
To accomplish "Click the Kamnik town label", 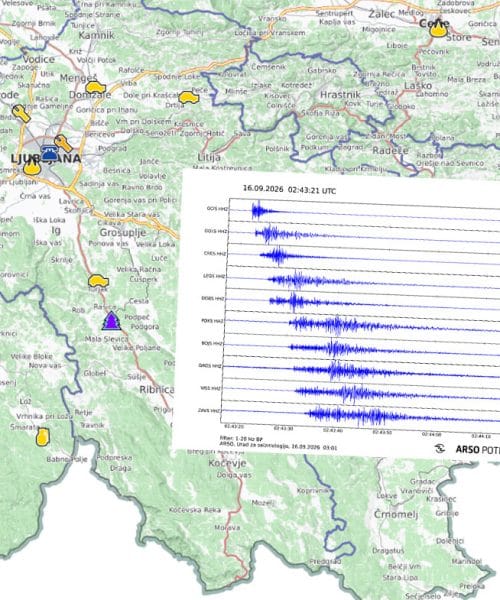I will click(x=96, y=36).
